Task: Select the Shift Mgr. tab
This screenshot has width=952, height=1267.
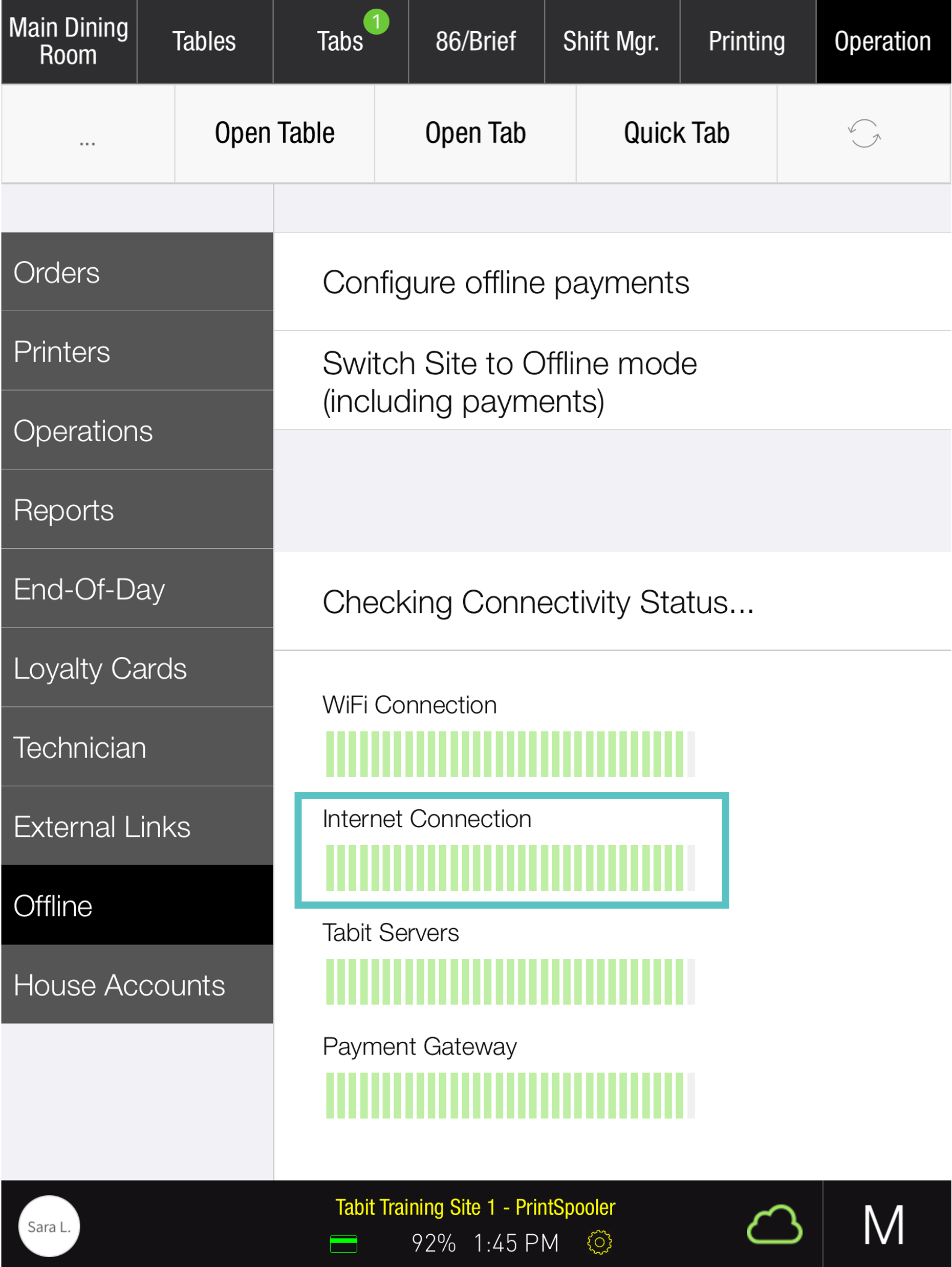Action: pos(611,42)
